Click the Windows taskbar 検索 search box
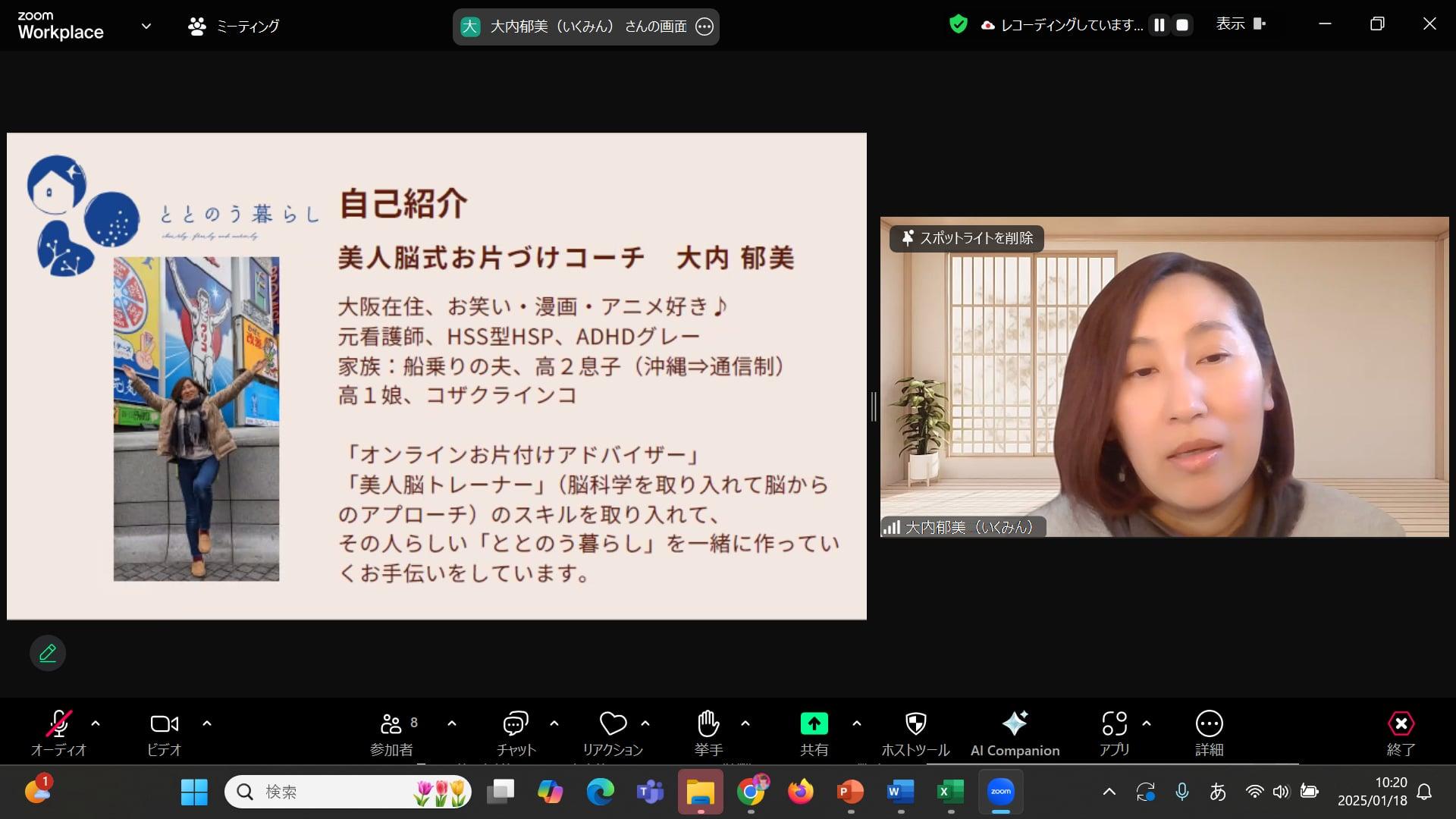The height and width of the screenshot is (819, 1456). pyautogui.click(x=334, y=792)
